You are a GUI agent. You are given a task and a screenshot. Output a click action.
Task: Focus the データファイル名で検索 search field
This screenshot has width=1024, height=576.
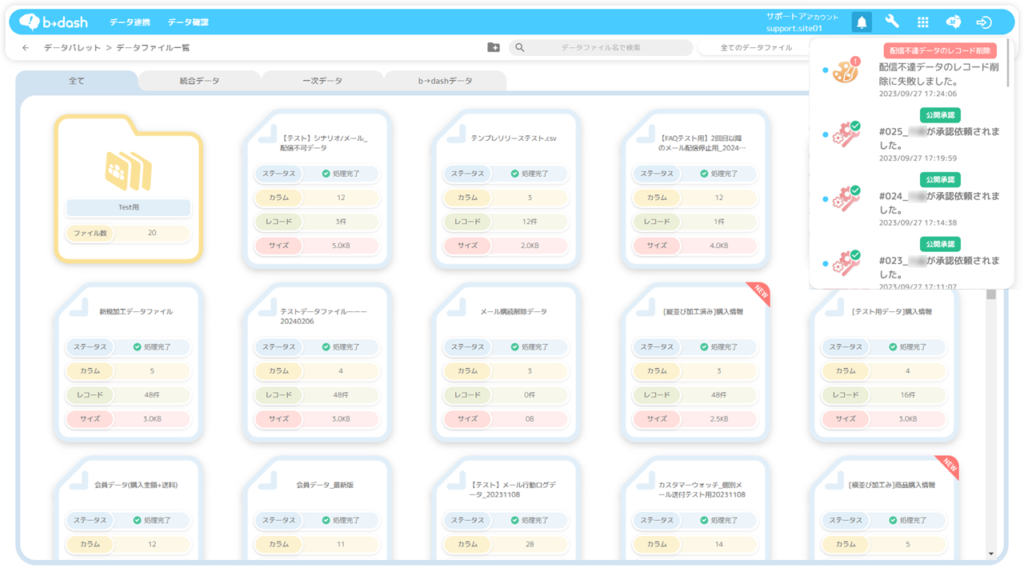pos(601,48)
